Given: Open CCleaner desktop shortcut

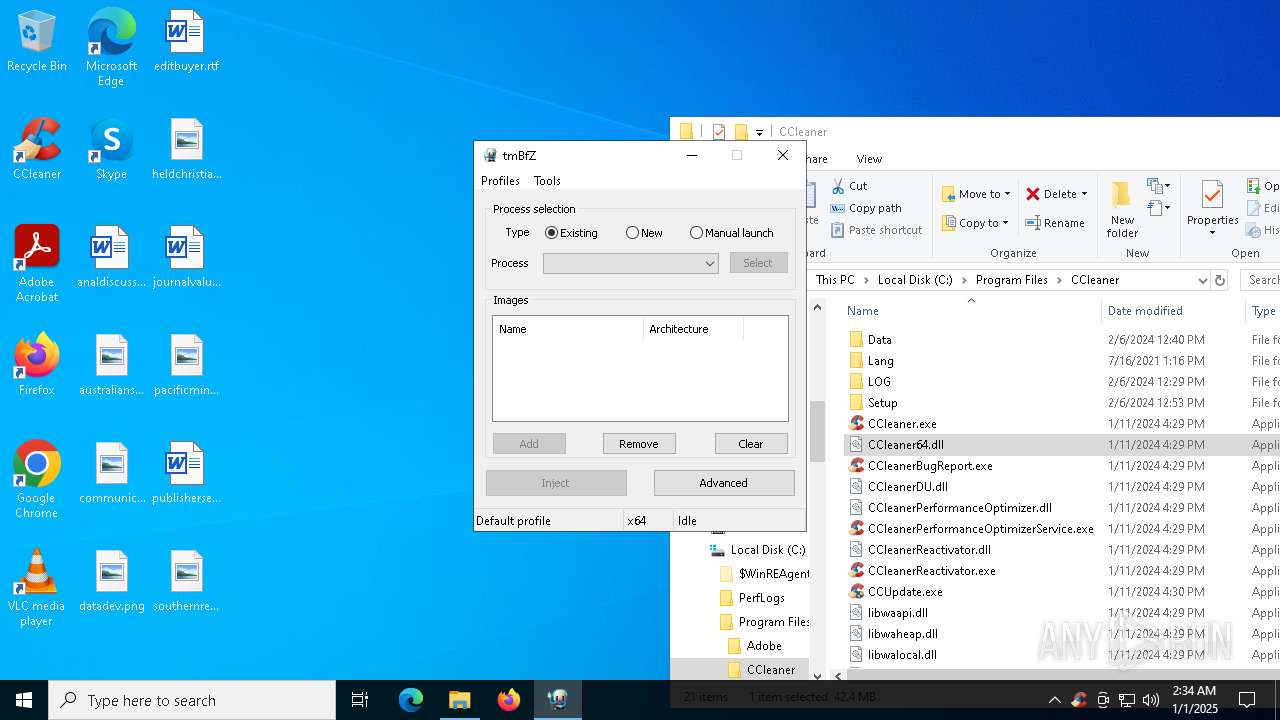Looking at the screenshot, I should pos(37,150).
